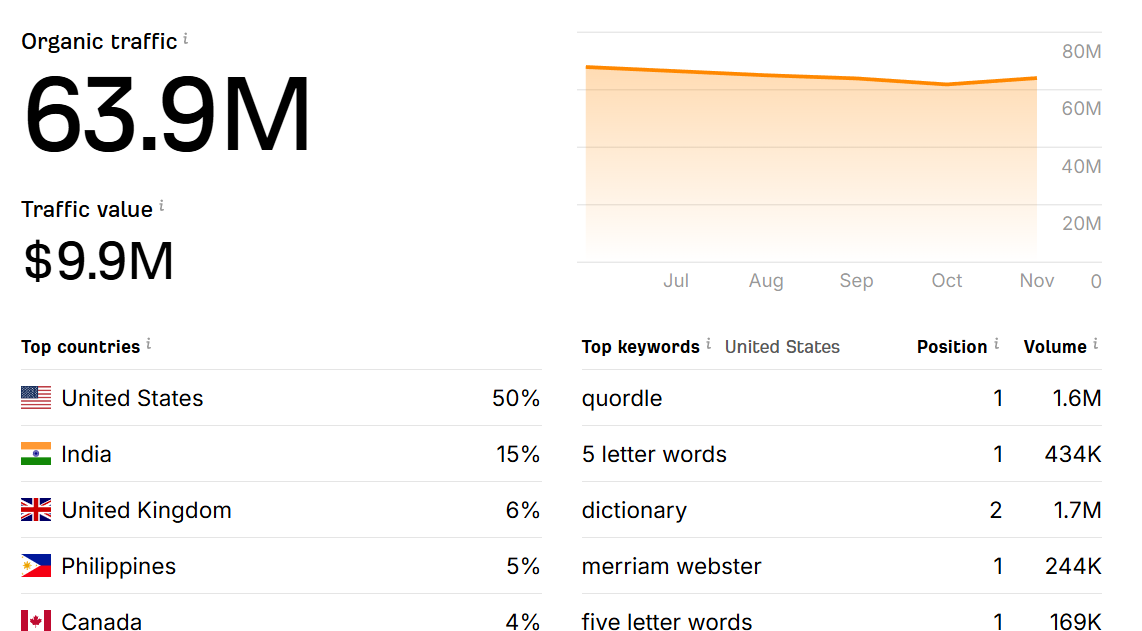Screen dimensions: 1142x631
Task: Click info icon next to Position header
Action: coord(997,344)
